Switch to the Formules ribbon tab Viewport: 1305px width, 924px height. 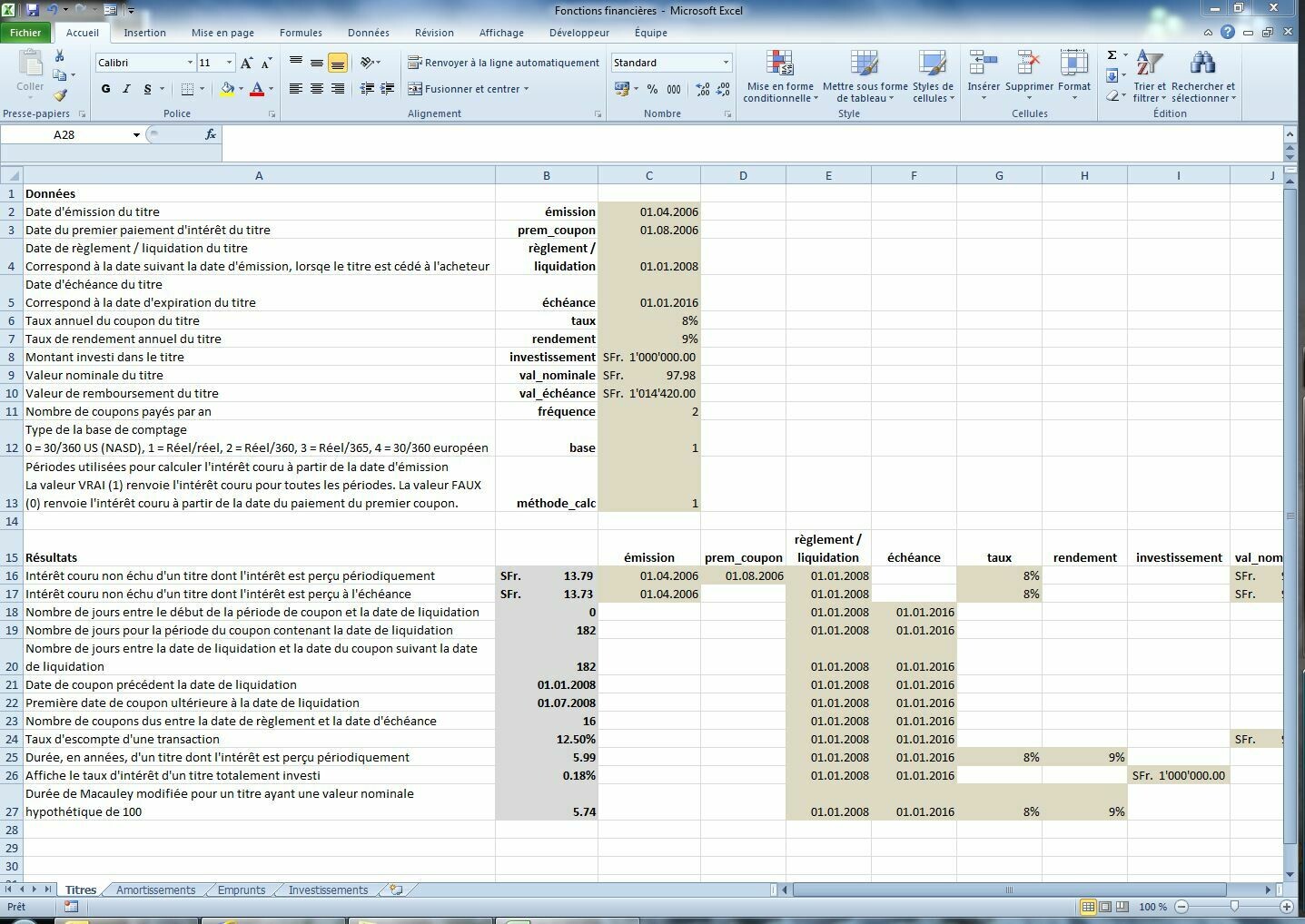[x=301, y=33]
